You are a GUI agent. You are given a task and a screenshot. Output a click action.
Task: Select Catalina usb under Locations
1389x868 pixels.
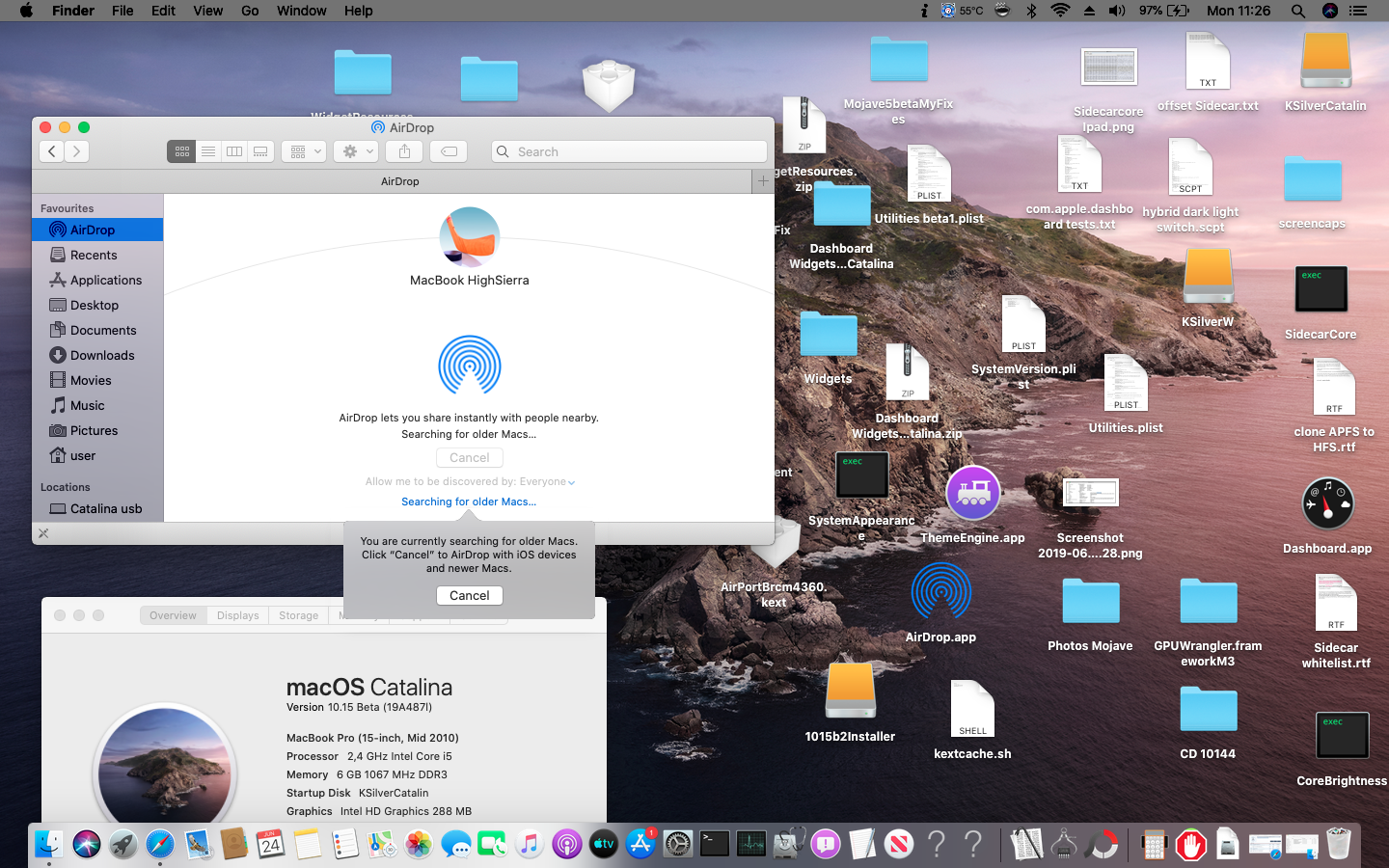pyautogui.click(x=97, y=508)
